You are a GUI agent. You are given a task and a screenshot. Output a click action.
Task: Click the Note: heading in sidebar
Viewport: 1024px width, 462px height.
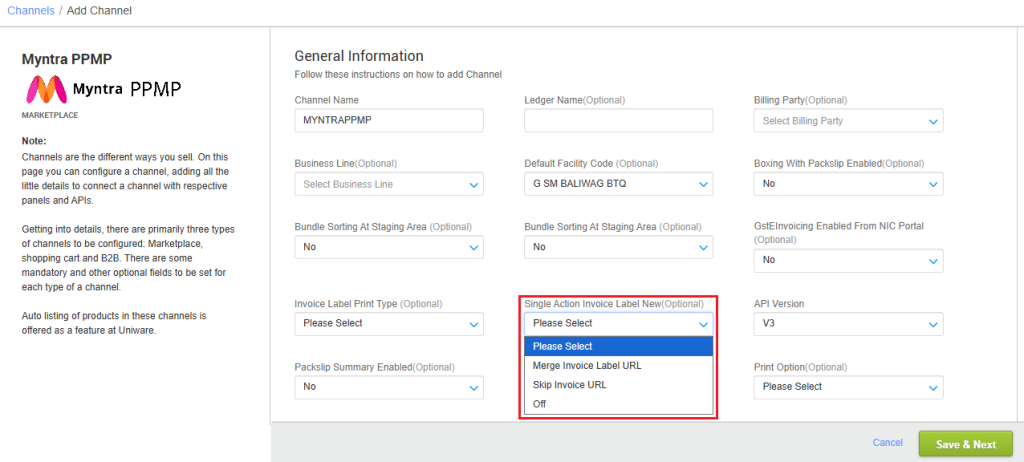click(34, 140)
